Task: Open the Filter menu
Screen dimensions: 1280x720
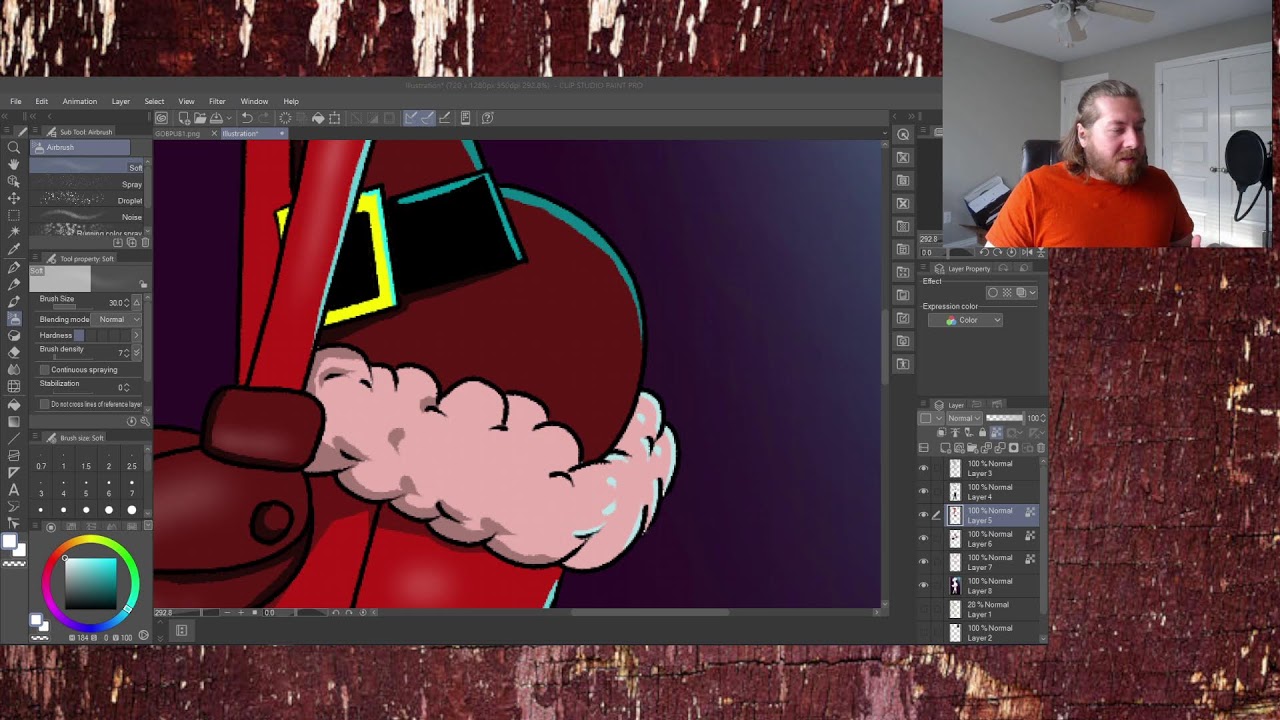Action: tap(217, 101)
